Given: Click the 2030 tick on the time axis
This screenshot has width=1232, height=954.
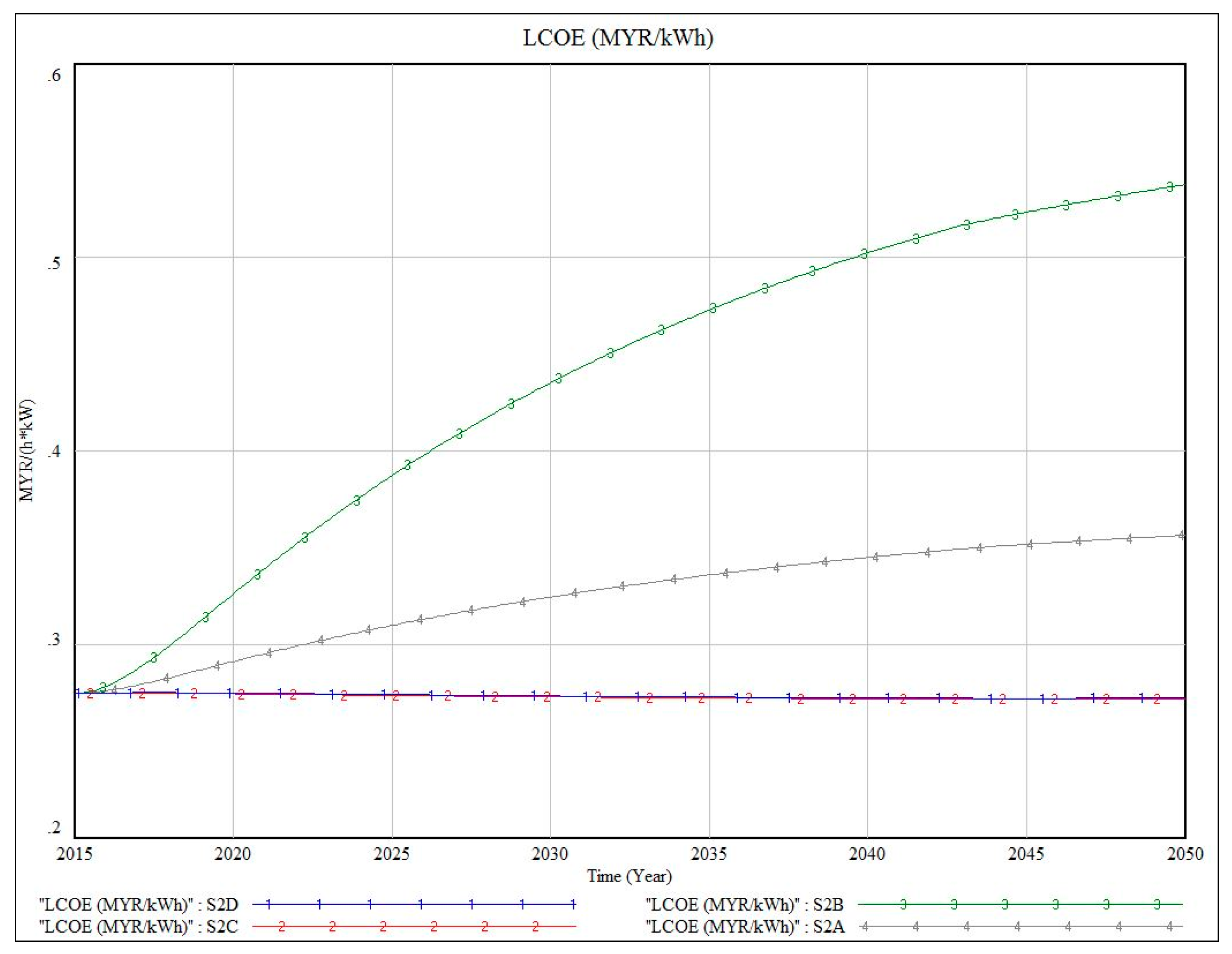Looking at the screenshot, I should pyautogui.click(x=550, y=854).
